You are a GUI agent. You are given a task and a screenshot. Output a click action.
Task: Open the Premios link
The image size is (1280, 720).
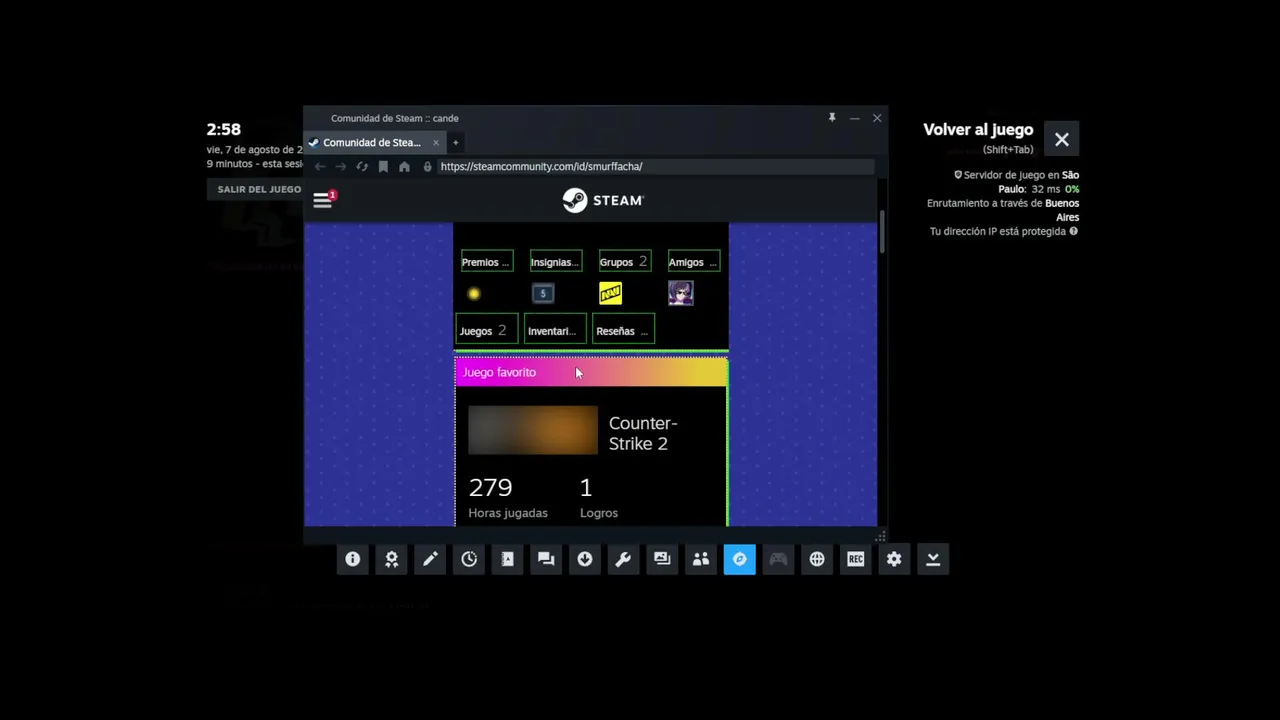[487, 262]
